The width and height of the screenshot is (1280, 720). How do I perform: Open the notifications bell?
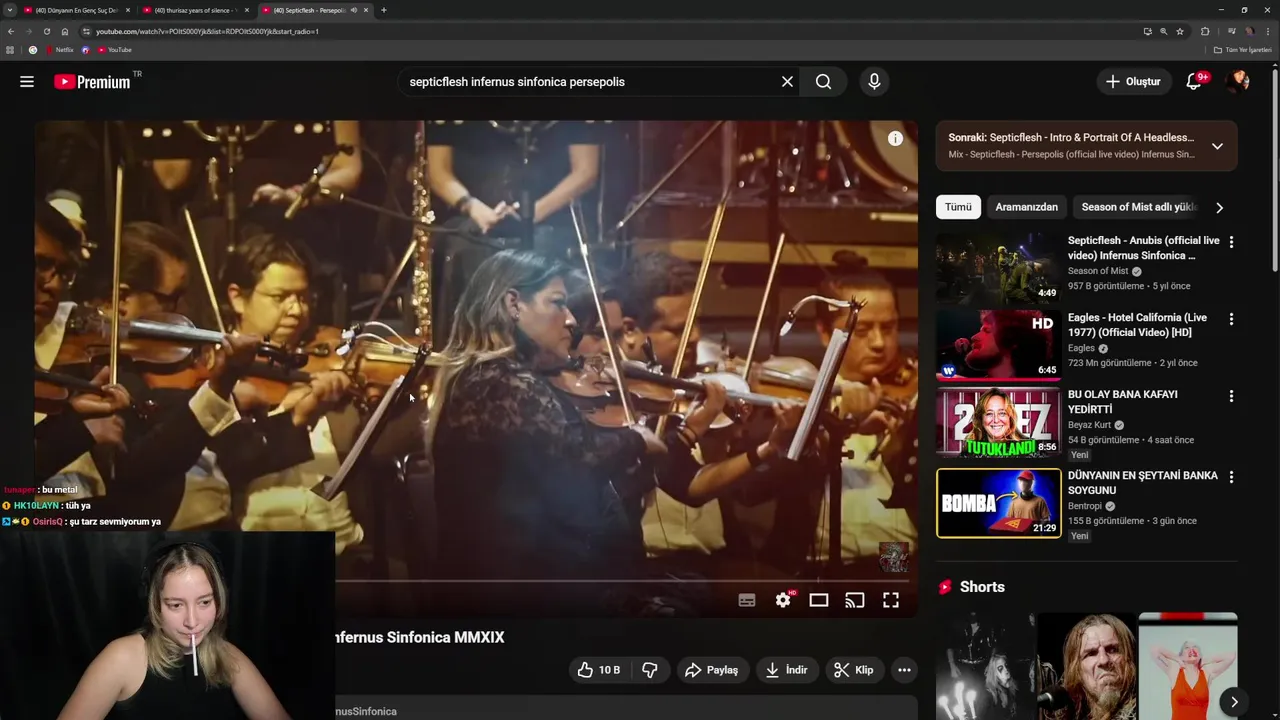[1194, 82]
